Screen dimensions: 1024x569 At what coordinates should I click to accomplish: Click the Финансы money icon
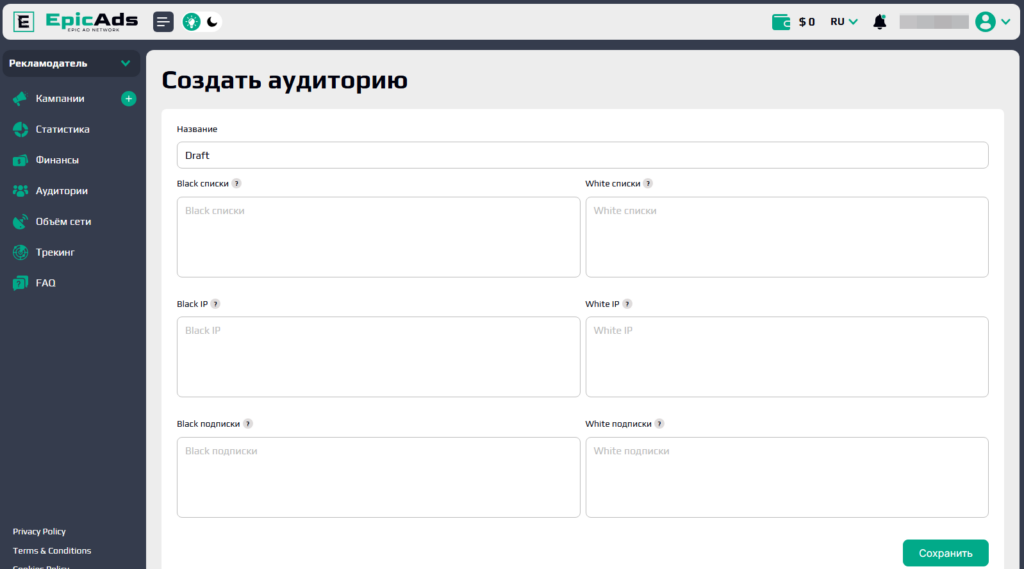click(20, 160)
